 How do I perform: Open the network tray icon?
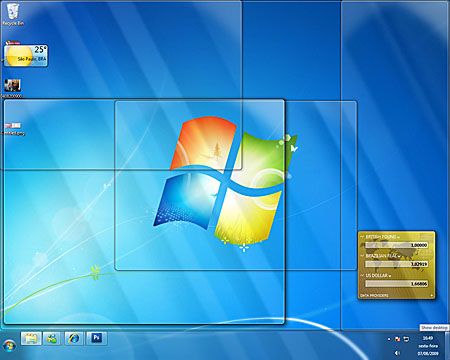click(406, 339)
